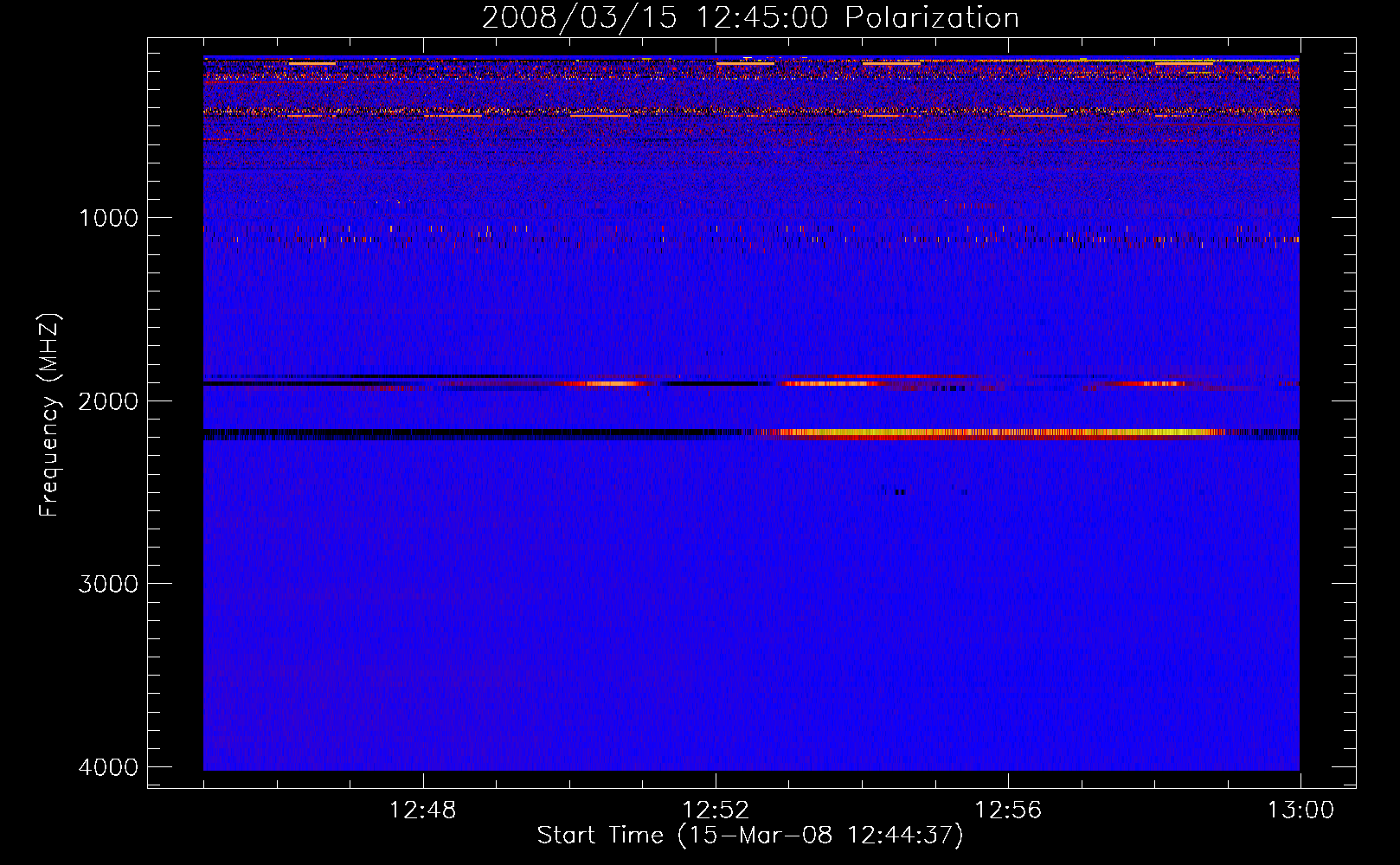Select the 2000 MHz frequency tick label
Image resolution: width=1400 pixels, height=865 pixels.
(108, 401)
